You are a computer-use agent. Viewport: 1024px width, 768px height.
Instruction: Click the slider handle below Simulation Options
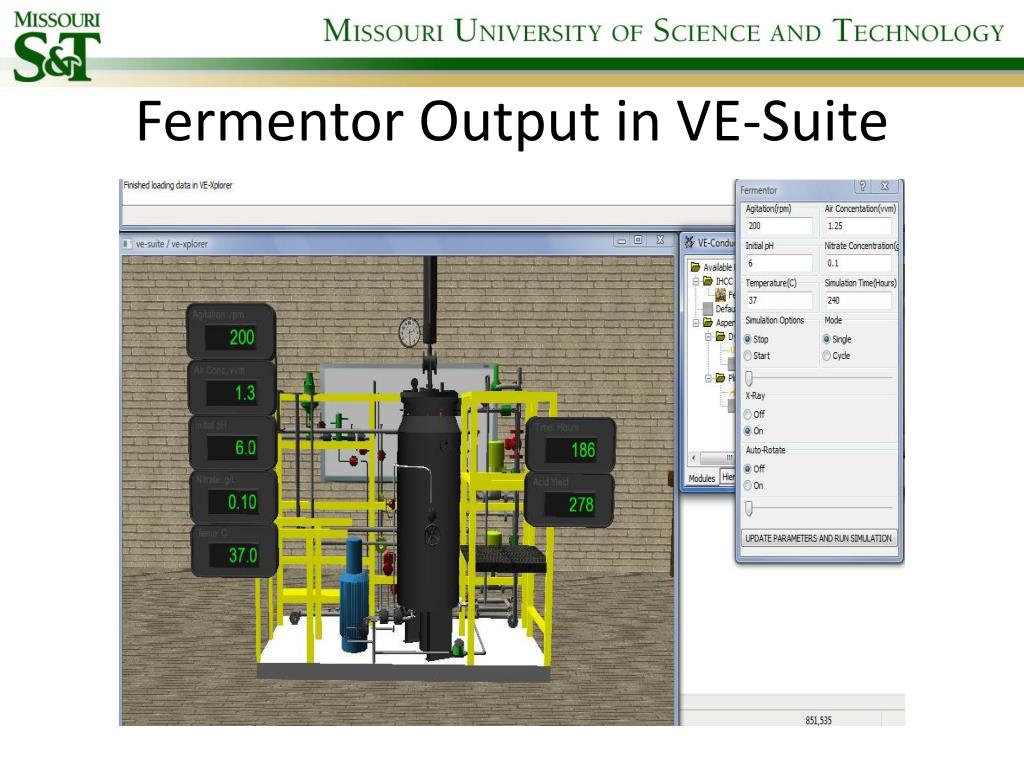pyautogui.click(x=749, y=378)
